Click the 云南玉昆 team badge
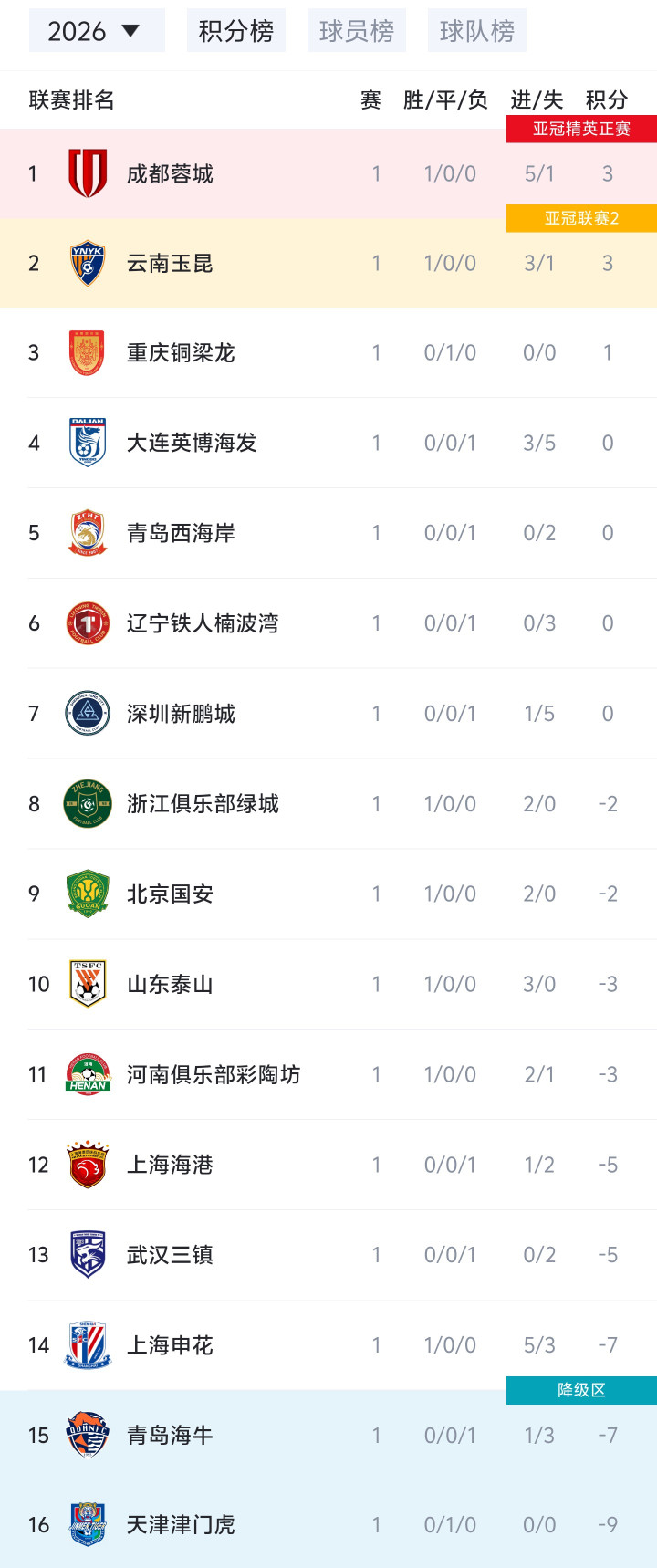This screenshot has width=657, height=1568. click(88, 264)
